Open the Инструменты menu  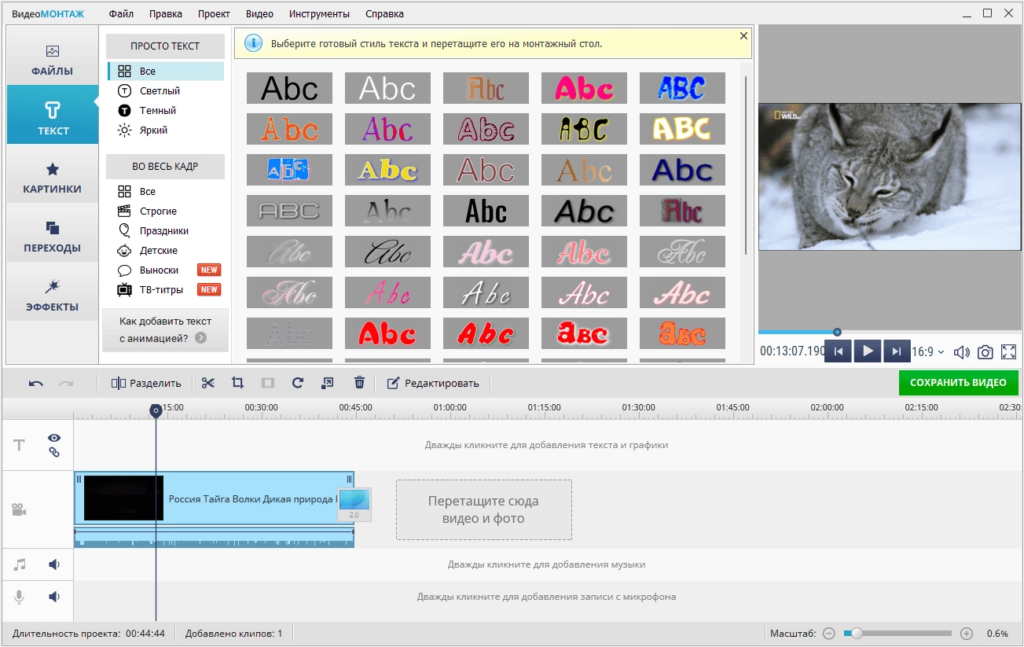319,14
